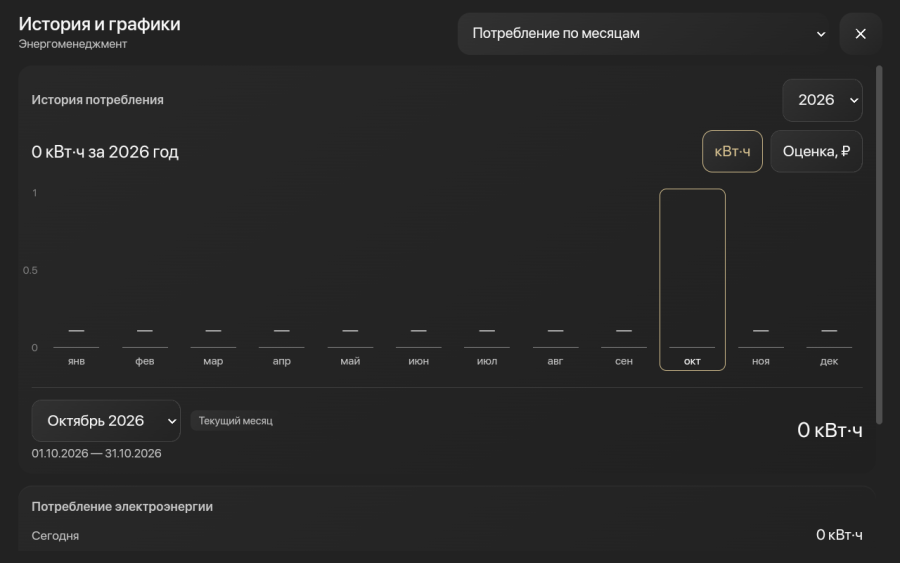Click the История и графики title
900x563 pixels.
99,24
